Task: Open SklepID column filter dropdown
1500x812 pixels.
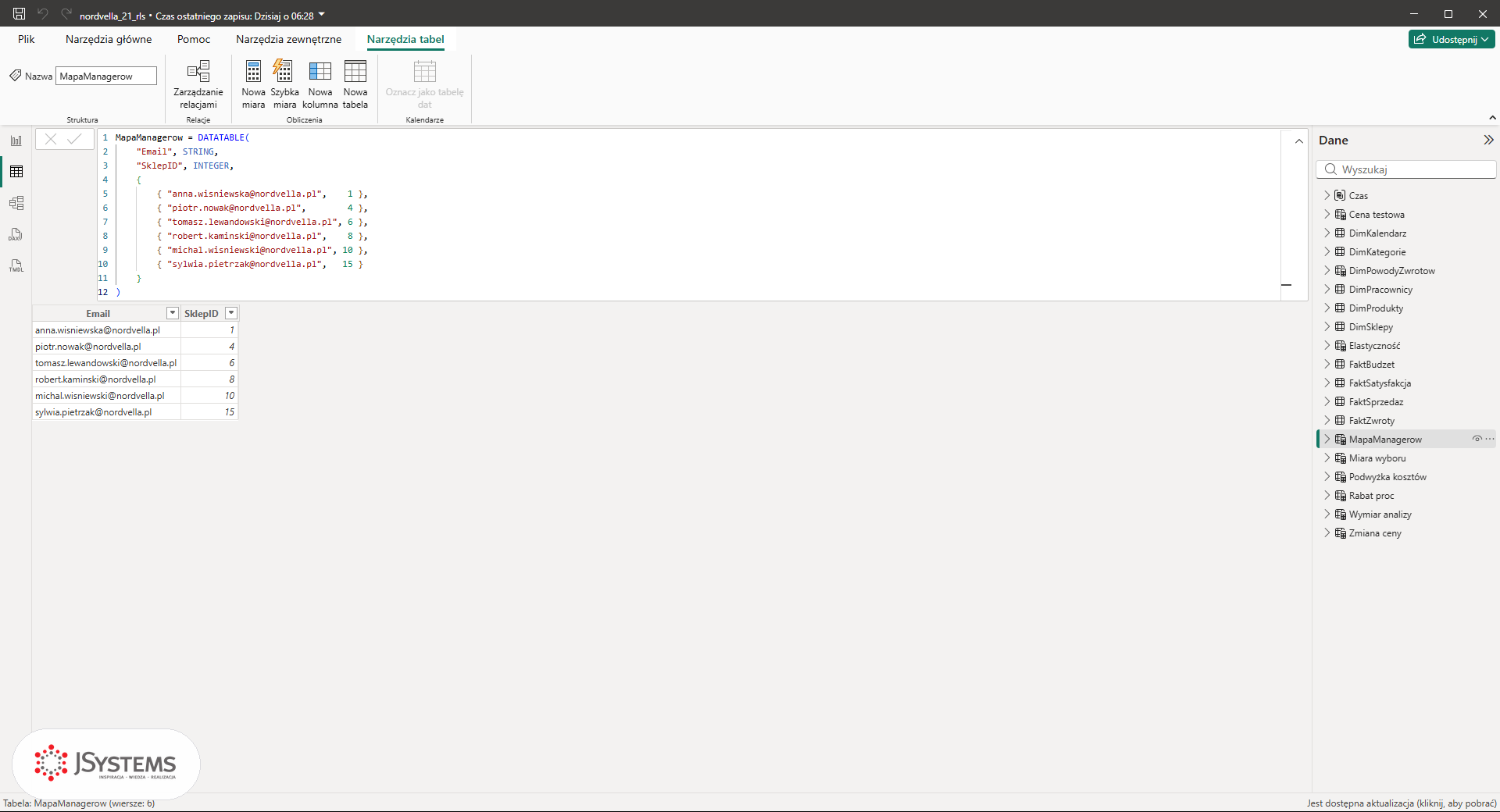Action: (230, 313)
